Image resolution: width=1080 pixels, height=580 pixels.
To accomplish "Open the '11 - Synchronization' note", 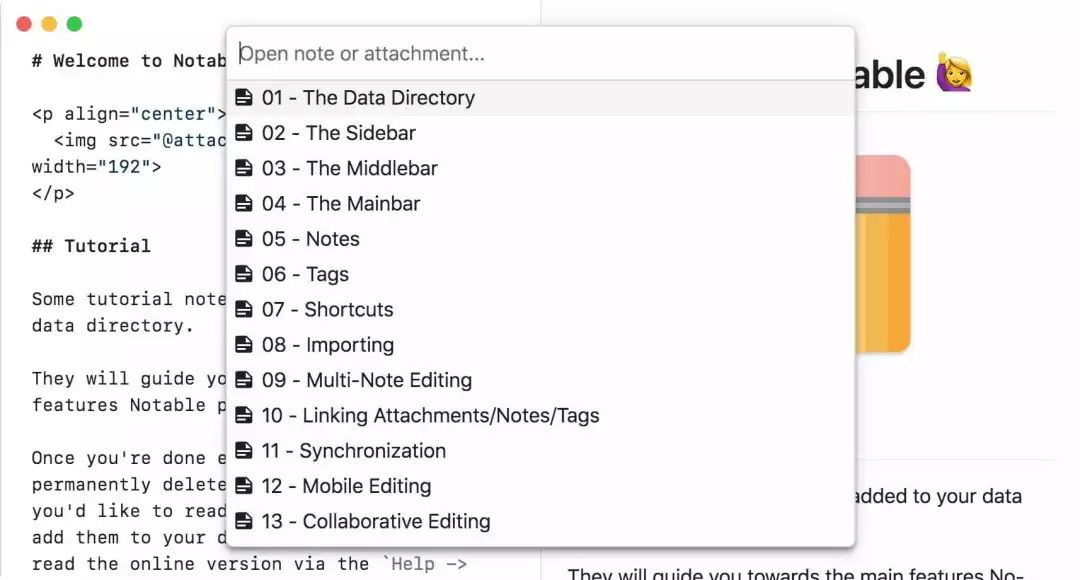I will 541,450.
